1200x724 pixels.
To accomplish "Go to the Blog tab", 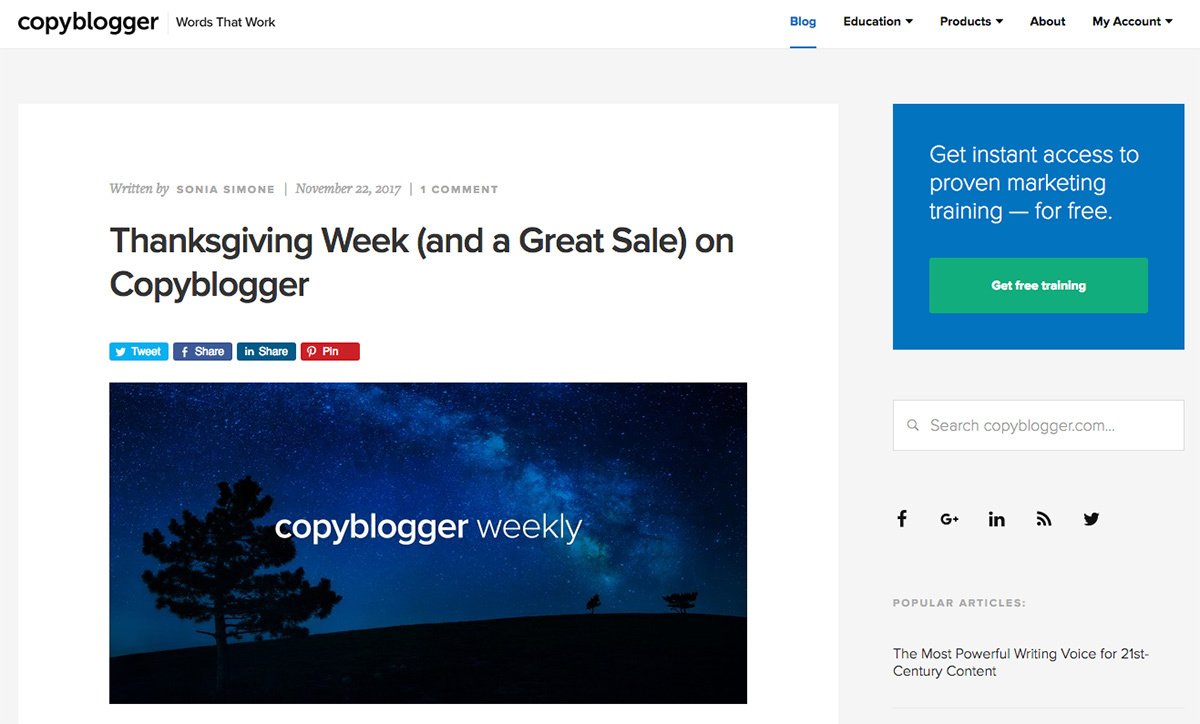I will point(803,21).
